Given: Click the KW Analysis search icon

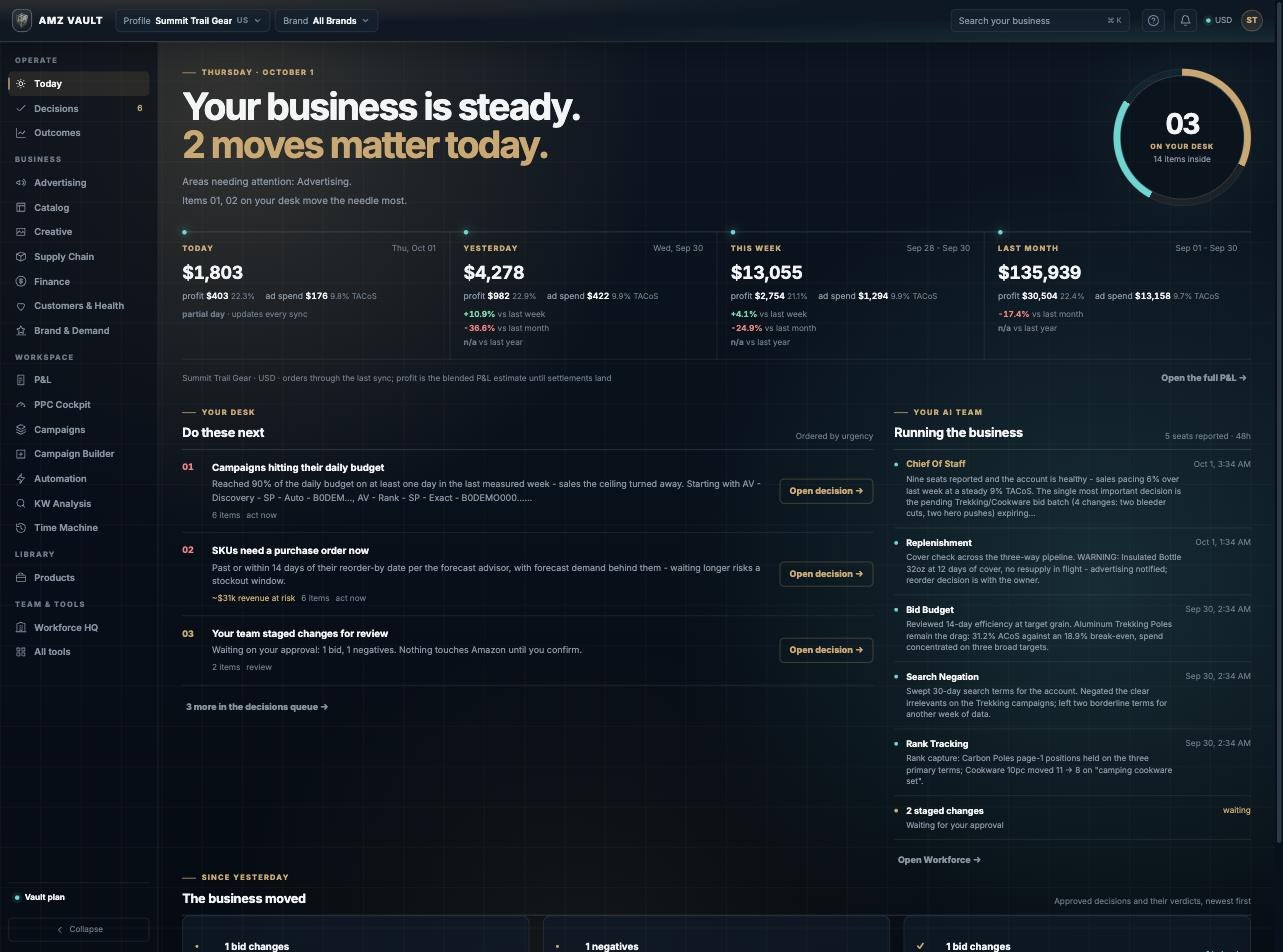Looking at the screenshot, I should (x=21, y=504).
